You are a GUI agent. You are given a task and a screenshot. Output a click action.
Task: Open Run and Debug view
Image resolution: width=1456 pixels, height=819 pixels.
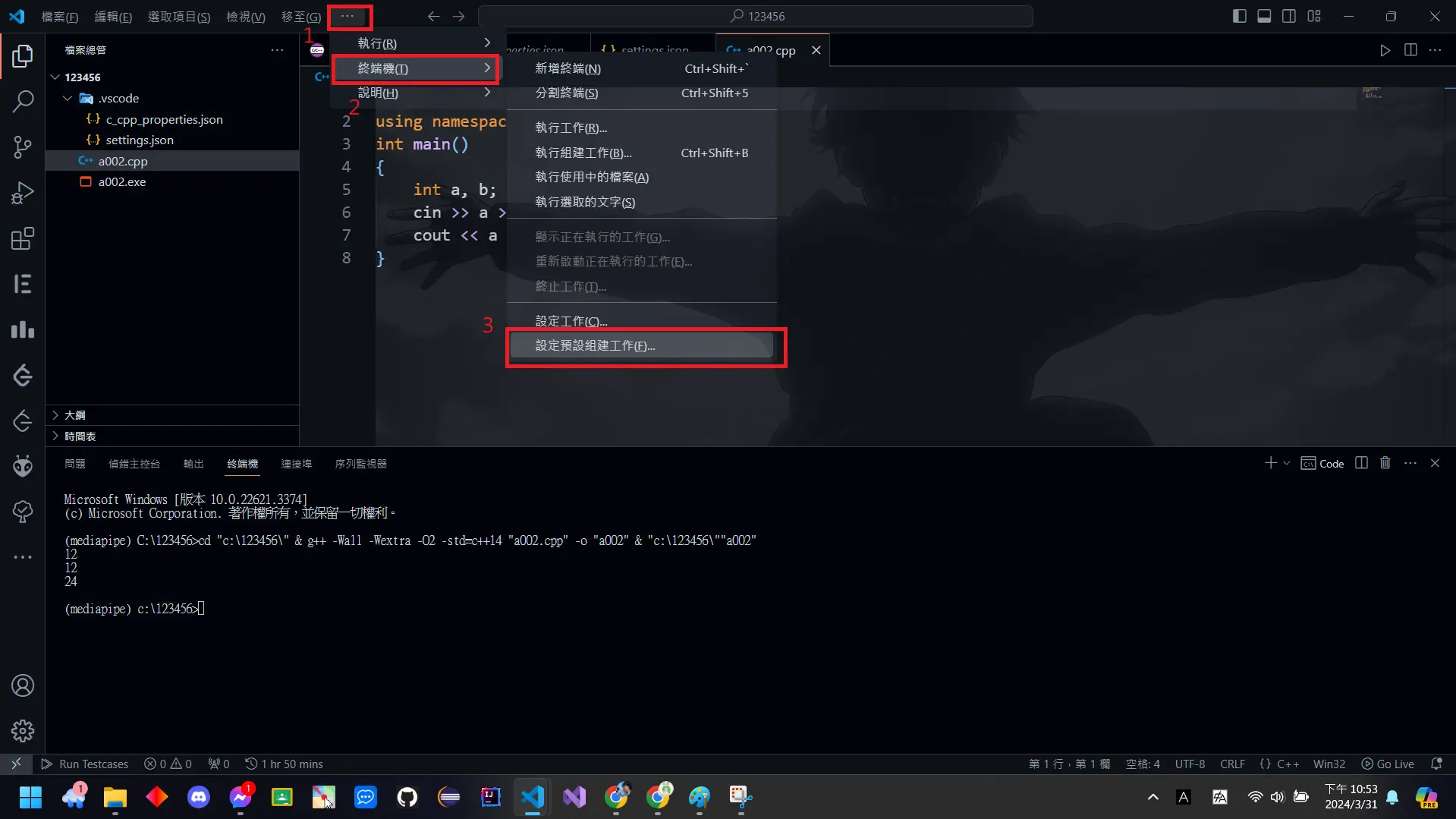(x=23, y=193)
